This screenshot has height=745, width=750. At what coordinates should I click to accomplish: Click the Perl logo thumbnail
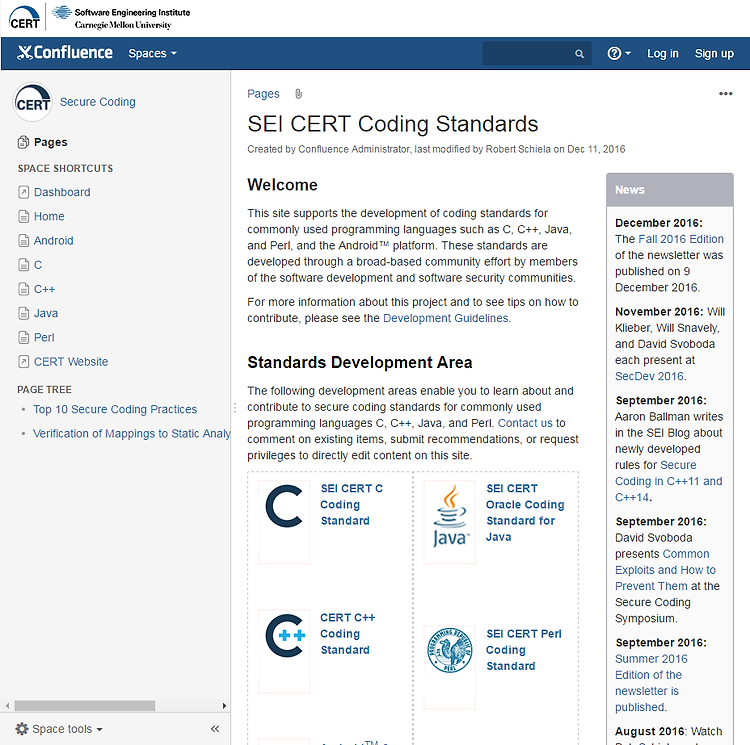(x=450, y=667)
